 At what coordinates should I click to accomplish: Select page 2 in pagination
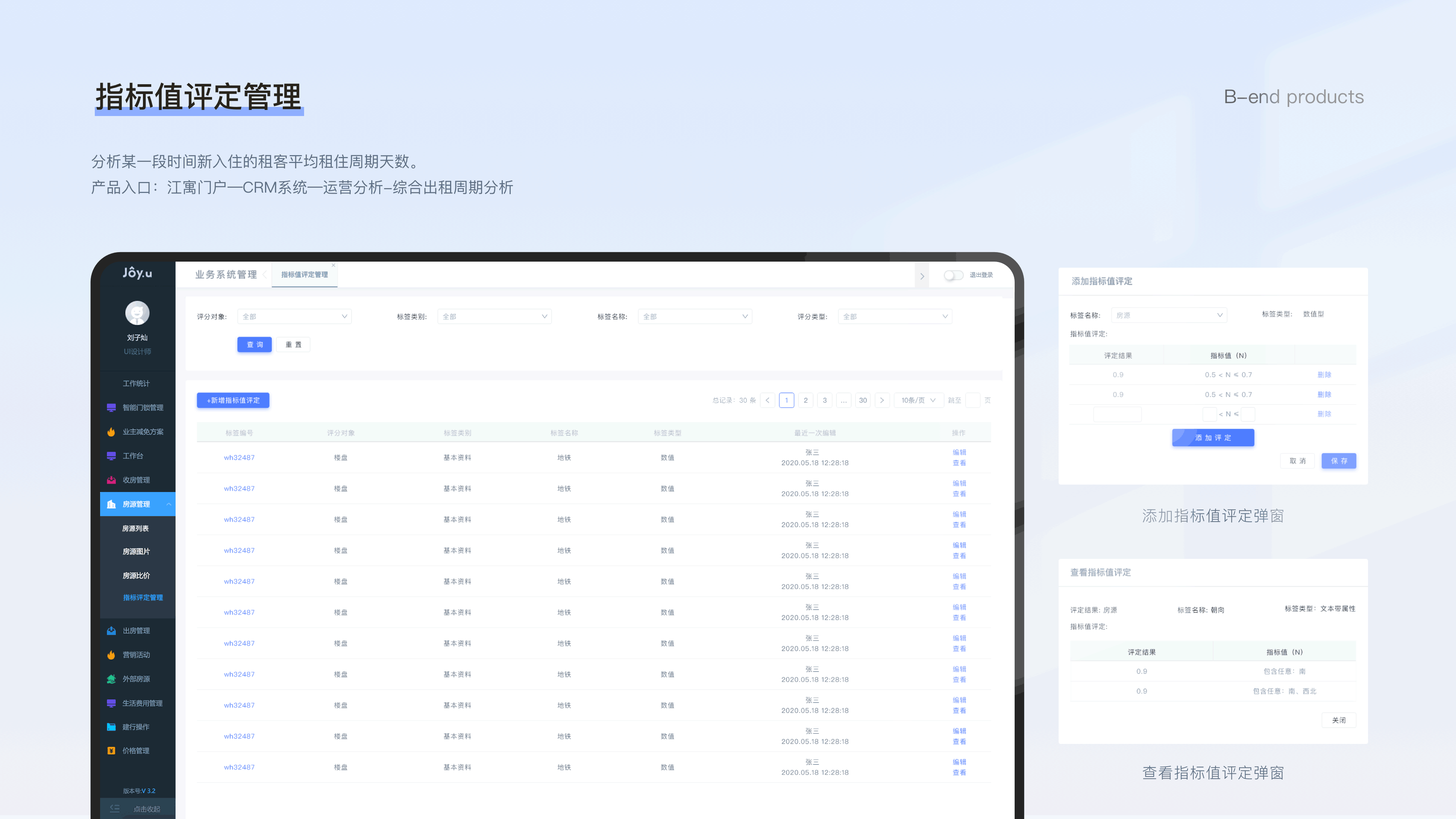point(805,400)
